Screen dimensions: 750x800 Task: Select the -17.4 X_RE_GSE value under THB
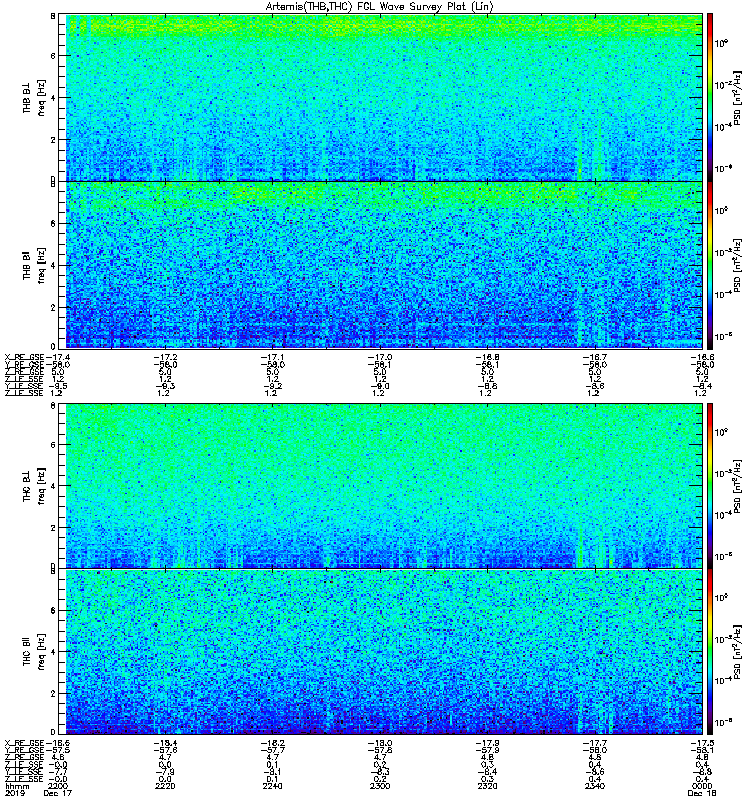(58, 357)
